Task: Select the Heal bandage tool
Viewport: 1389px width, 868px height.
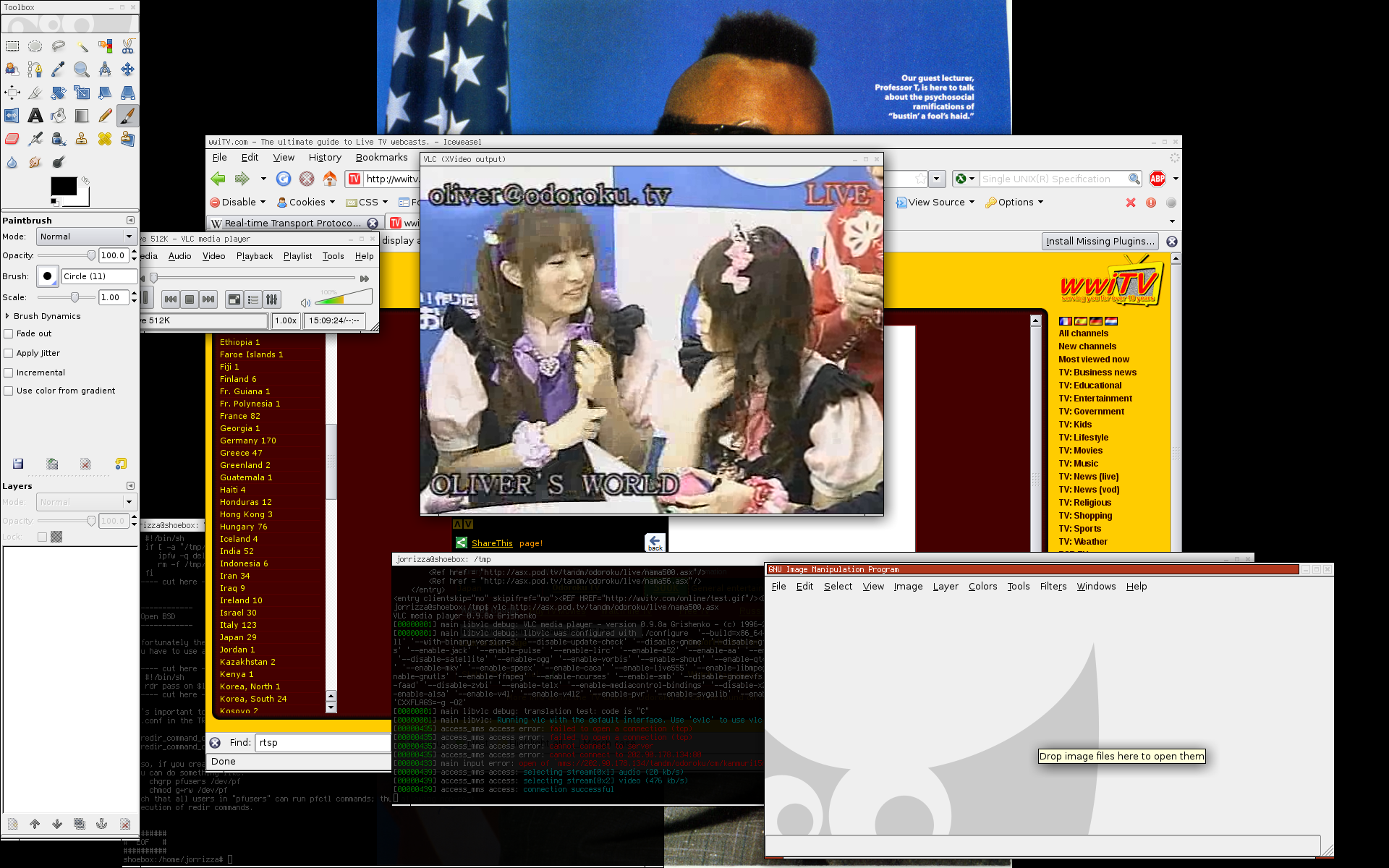Action: coord(105,139)
